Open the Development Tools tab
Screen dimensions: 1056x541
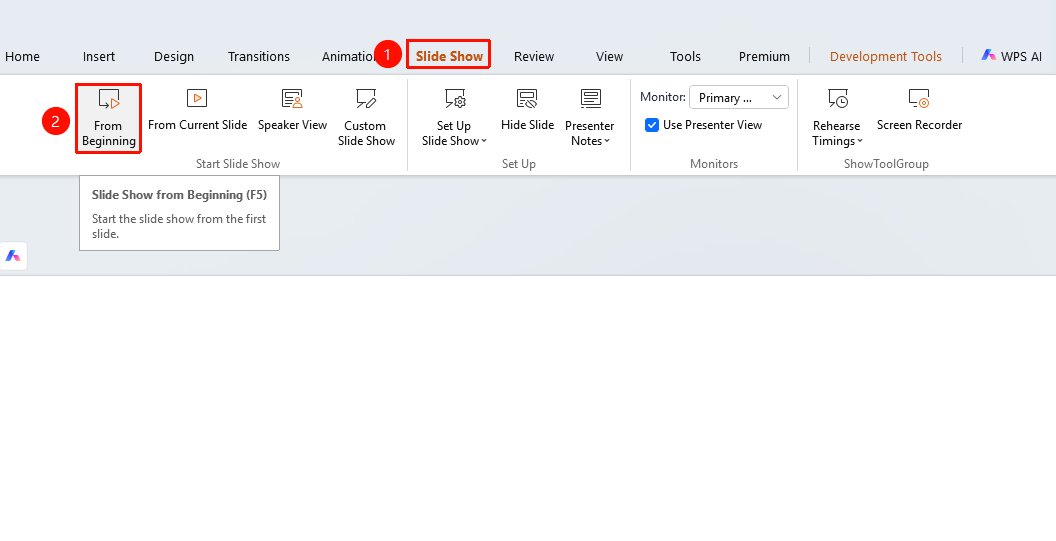[886, 57]
